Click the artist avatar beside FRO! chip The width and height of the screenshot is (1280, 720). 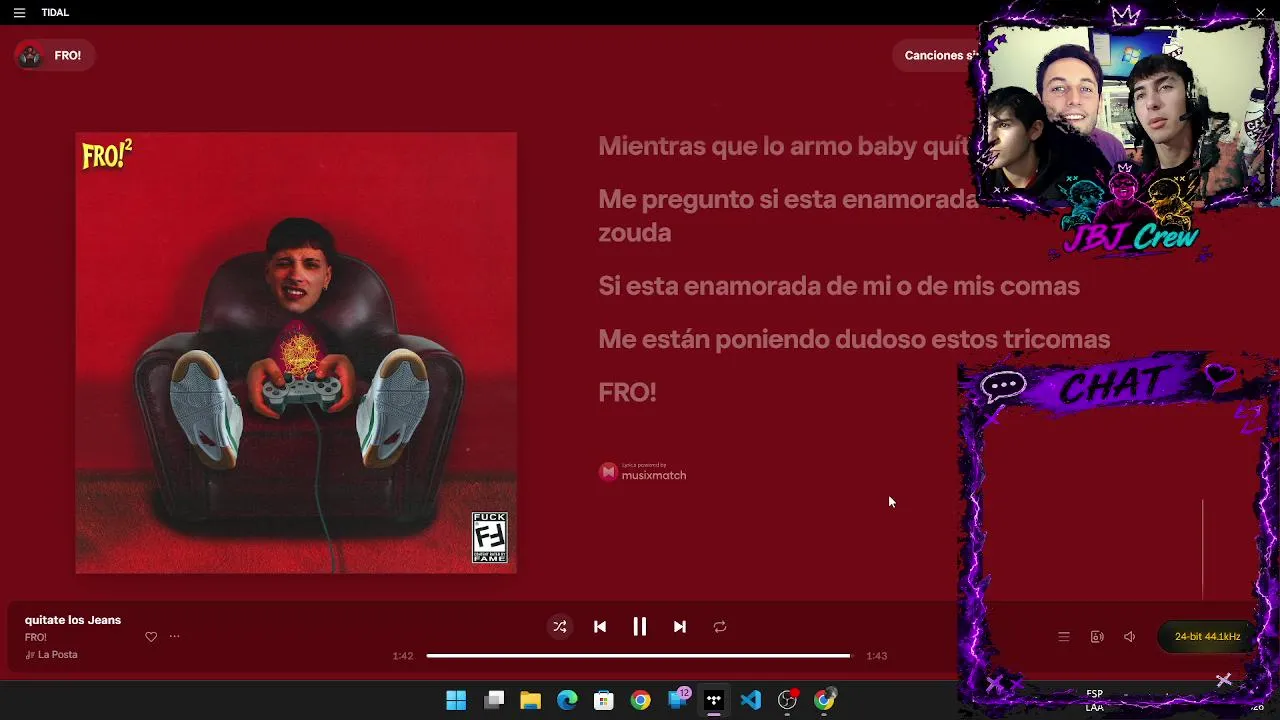pos(31,56)
